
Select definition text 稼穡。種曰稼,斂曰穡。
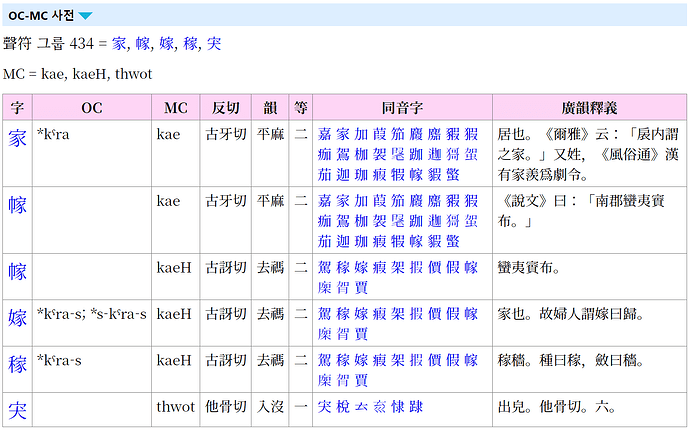pos(571,360)
